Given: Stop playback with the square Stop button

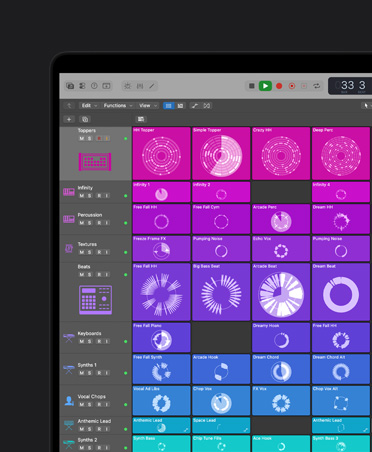Looking at the screenshot, I should 252,86.
